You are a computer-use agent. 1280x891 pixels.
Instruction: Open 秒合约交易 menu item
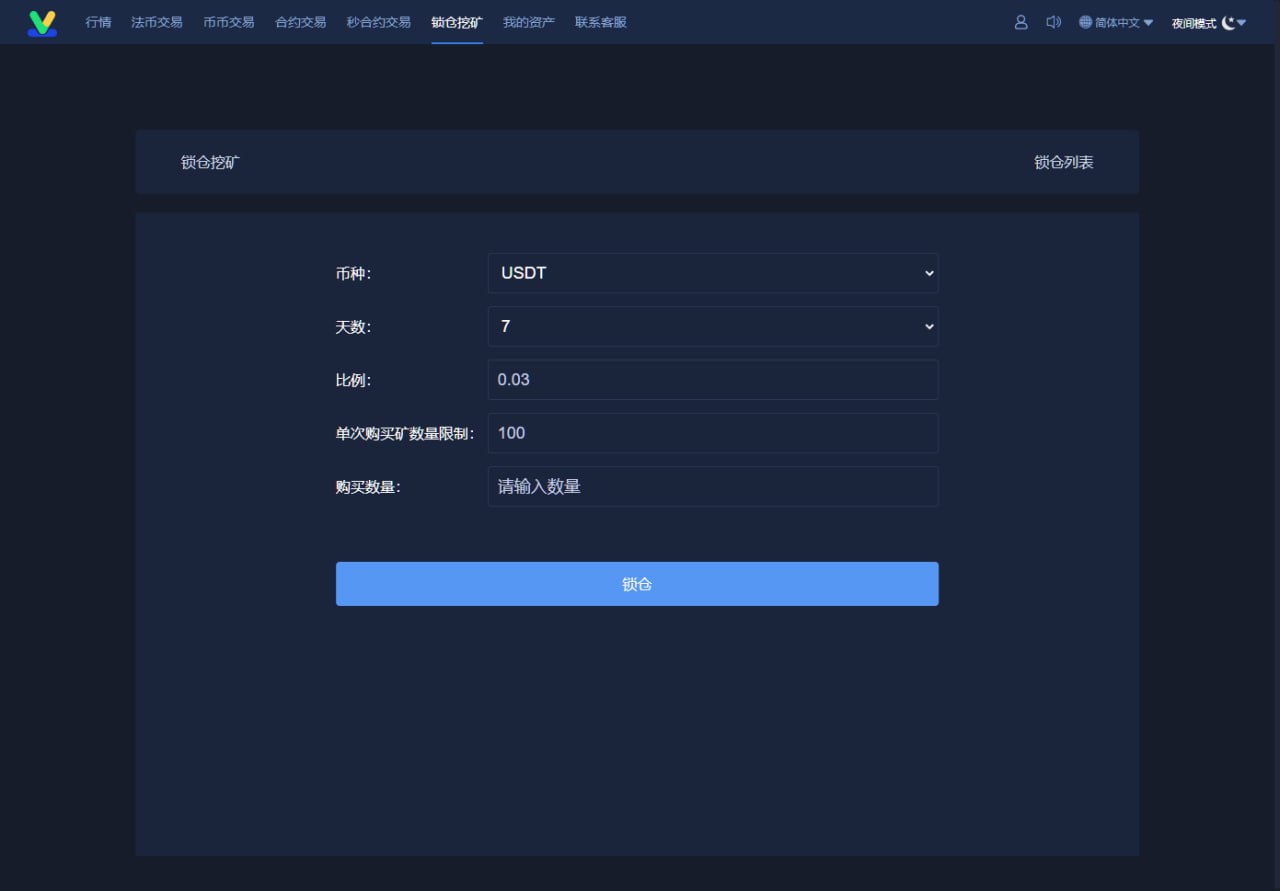pos(379,22)
